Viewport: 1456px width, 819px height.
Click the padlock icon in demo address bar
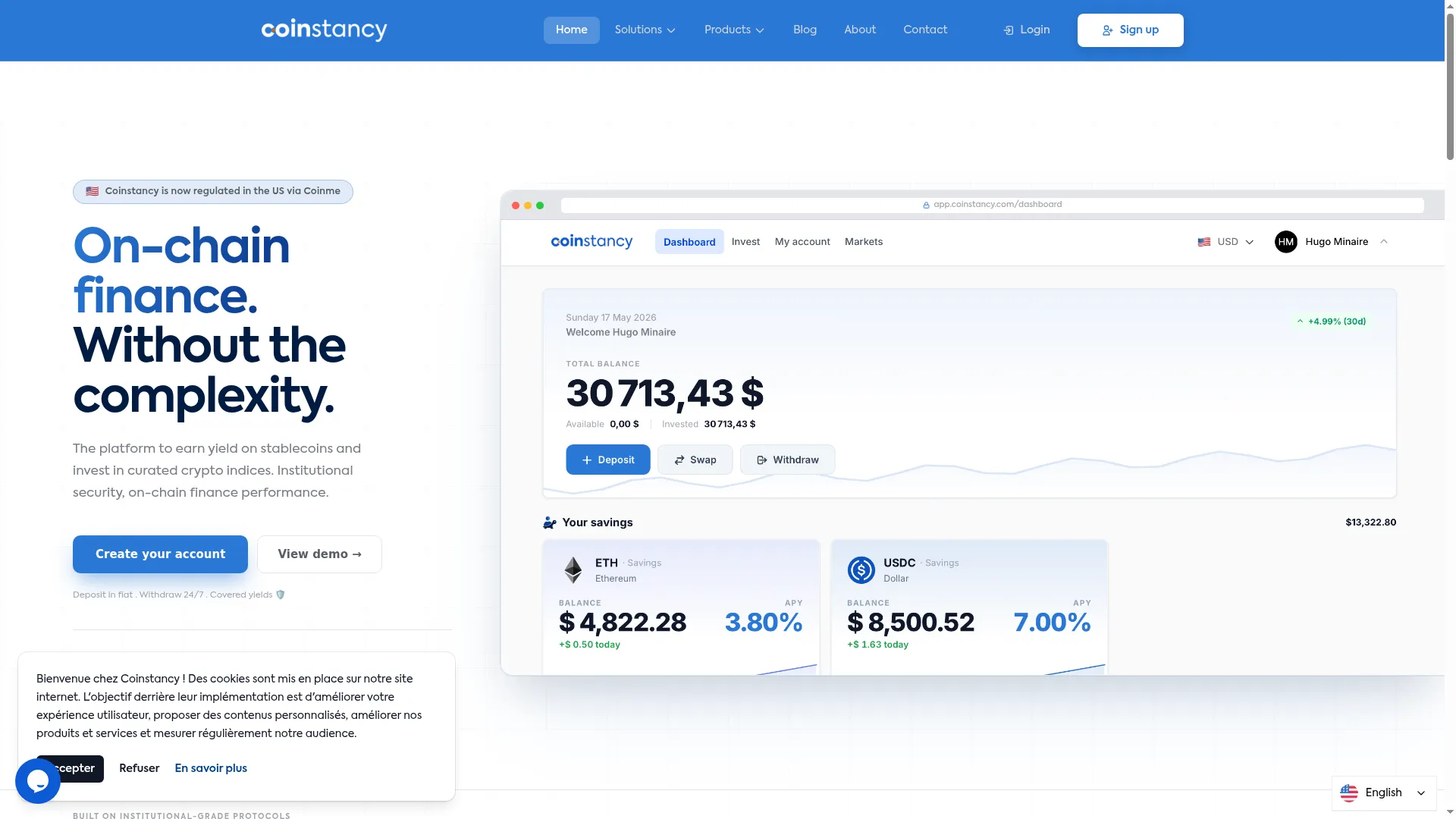[x=926, y=205]
